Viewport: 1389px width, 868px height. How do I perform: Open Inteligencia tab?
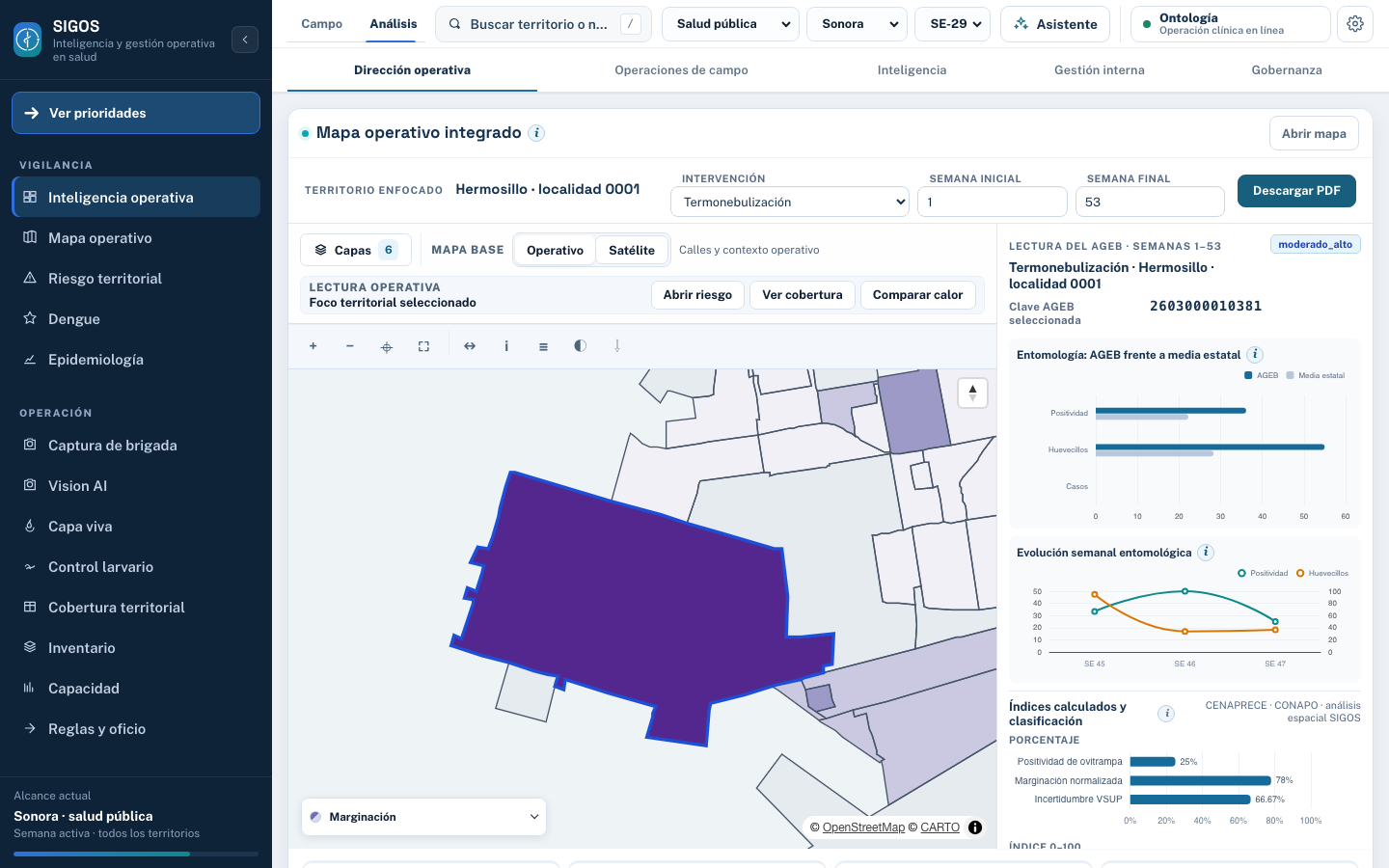tap(912, 70)
